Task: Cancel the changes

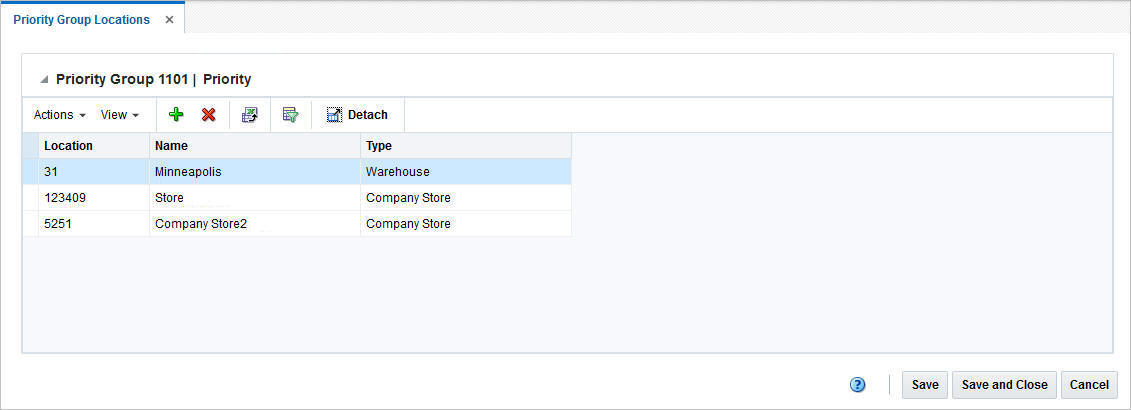Action: pos(1089,385)
